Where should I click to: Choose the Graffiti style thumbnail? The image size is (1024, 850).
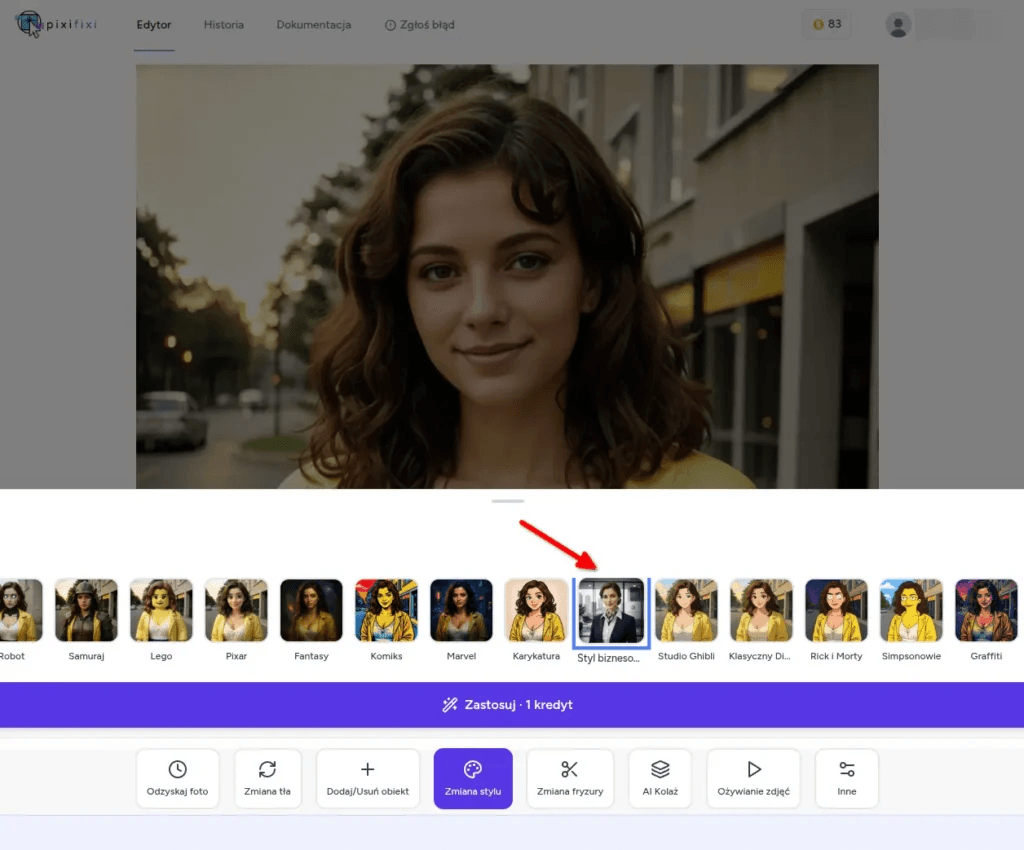click(986, 610)
